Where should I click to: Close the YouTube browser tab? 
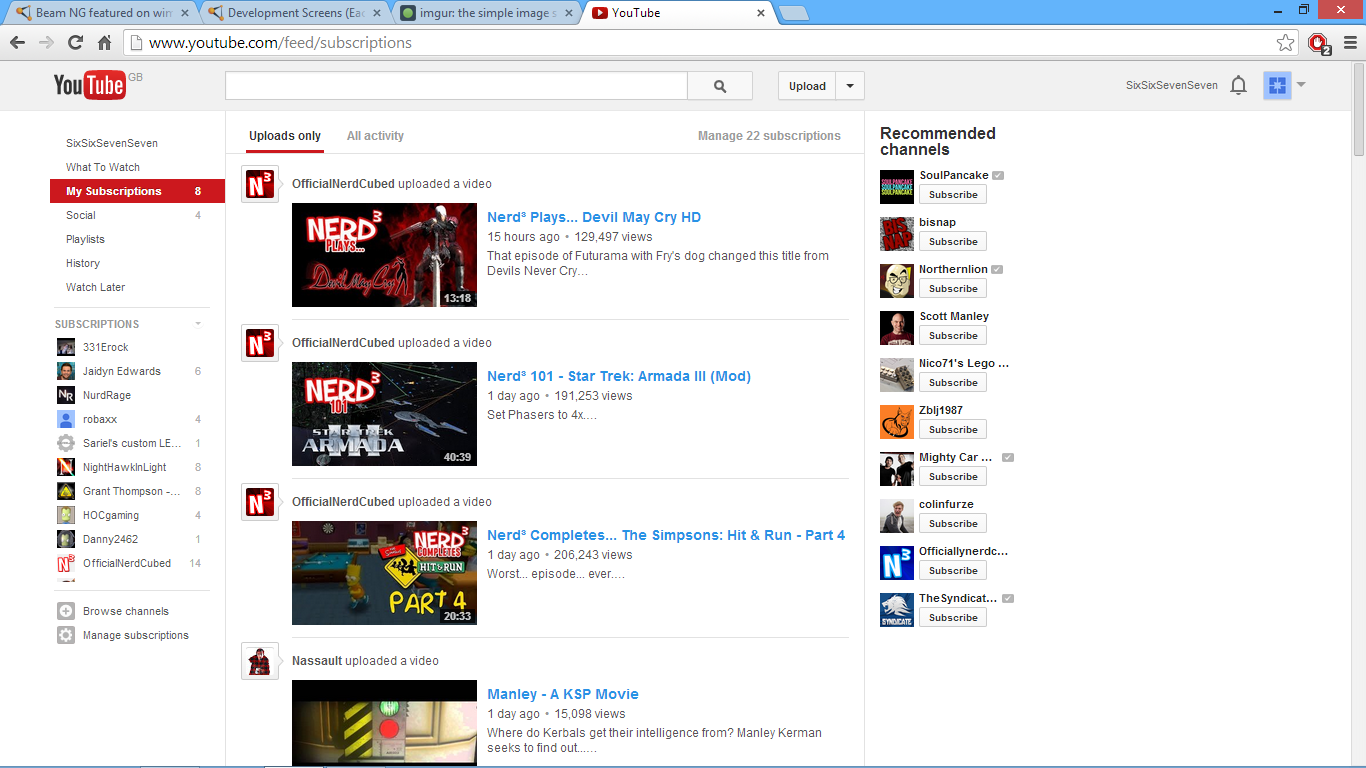pyautogui.click(x=761, y=13)
